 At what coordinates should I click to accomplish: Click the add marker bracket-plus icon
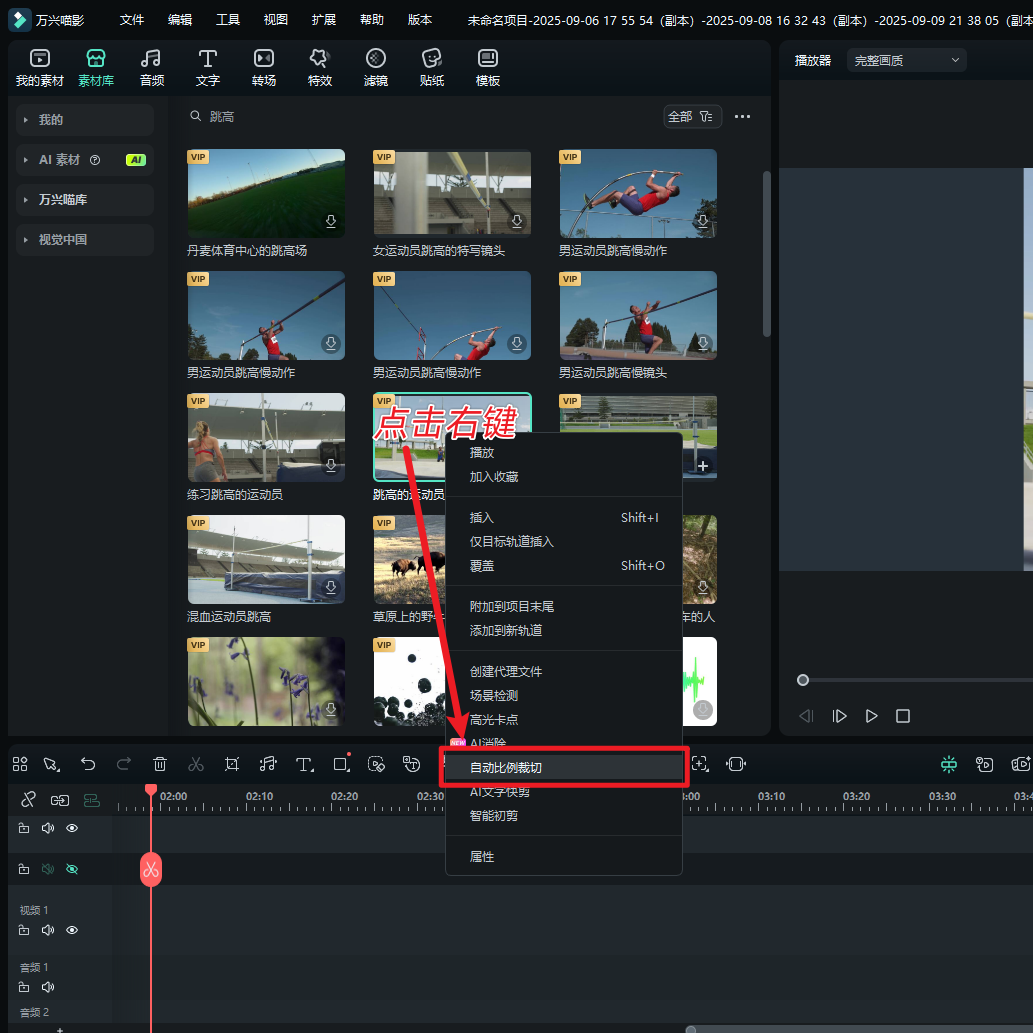click(700, 764)
